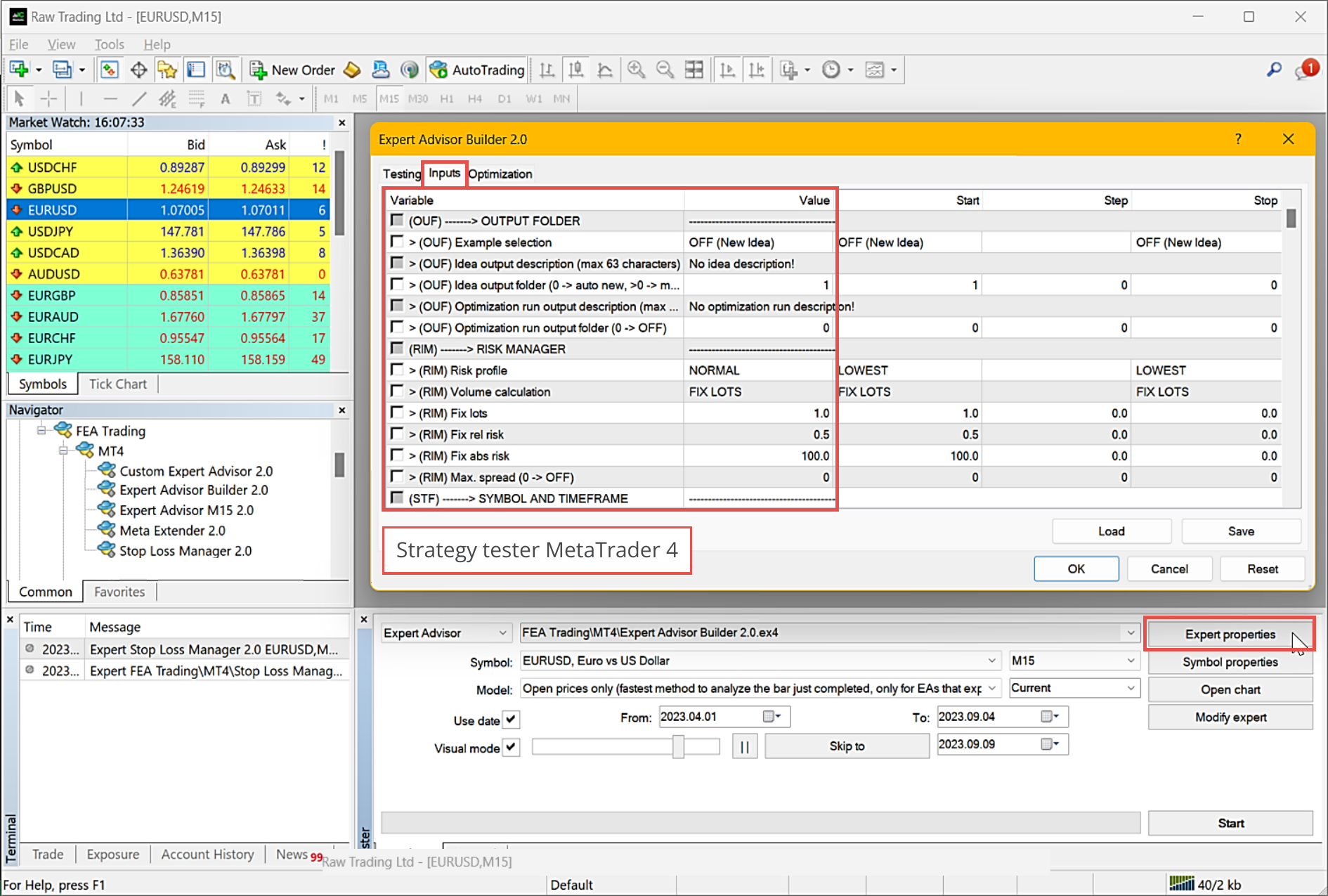Select the text label A tool
The image size is (1328, 896).
226,98
